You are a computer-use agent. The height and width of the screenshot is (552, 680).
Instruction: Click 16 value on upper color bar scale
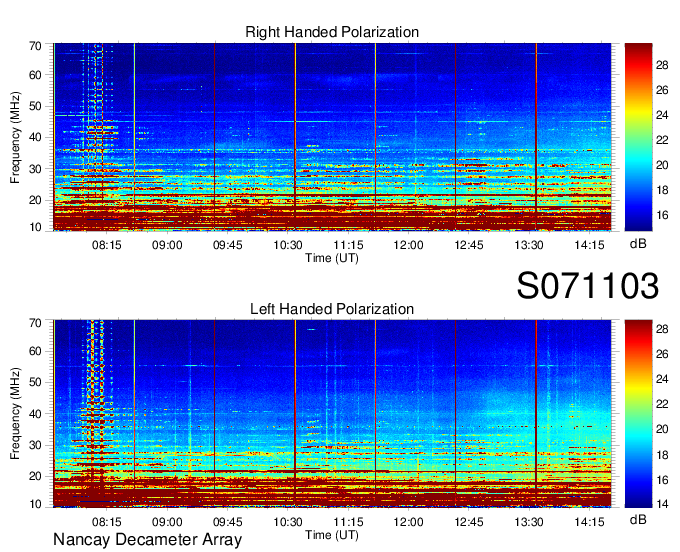(662, 215)
